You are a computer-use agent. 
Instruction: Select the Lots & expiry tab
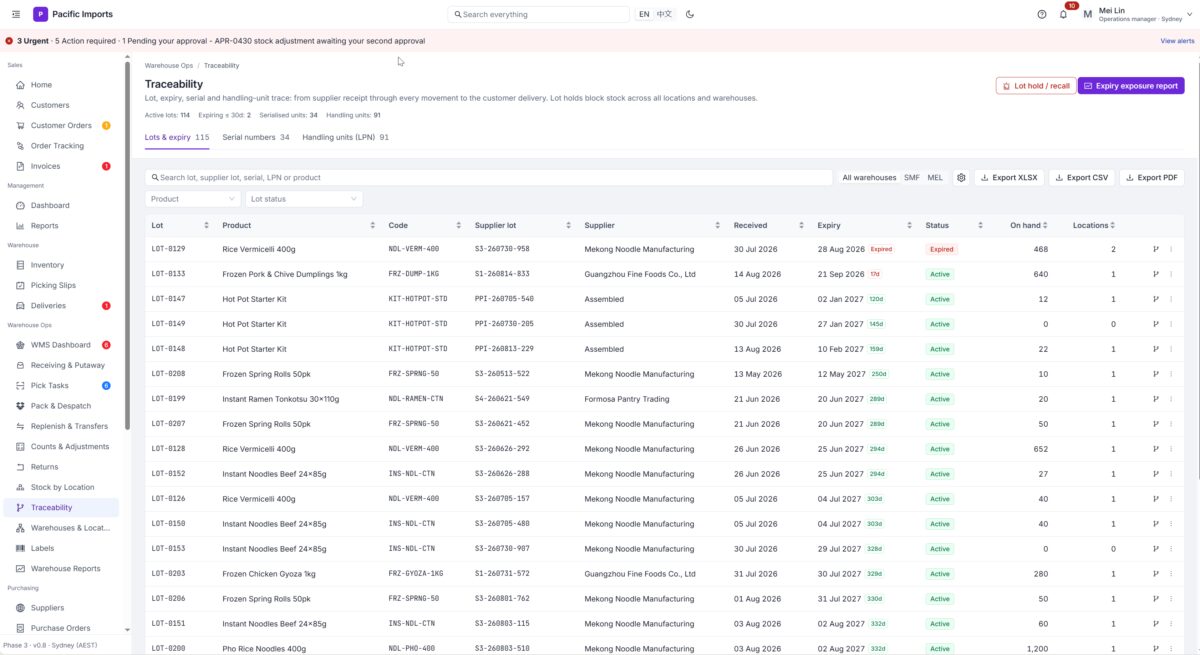[x=177, y=137]
